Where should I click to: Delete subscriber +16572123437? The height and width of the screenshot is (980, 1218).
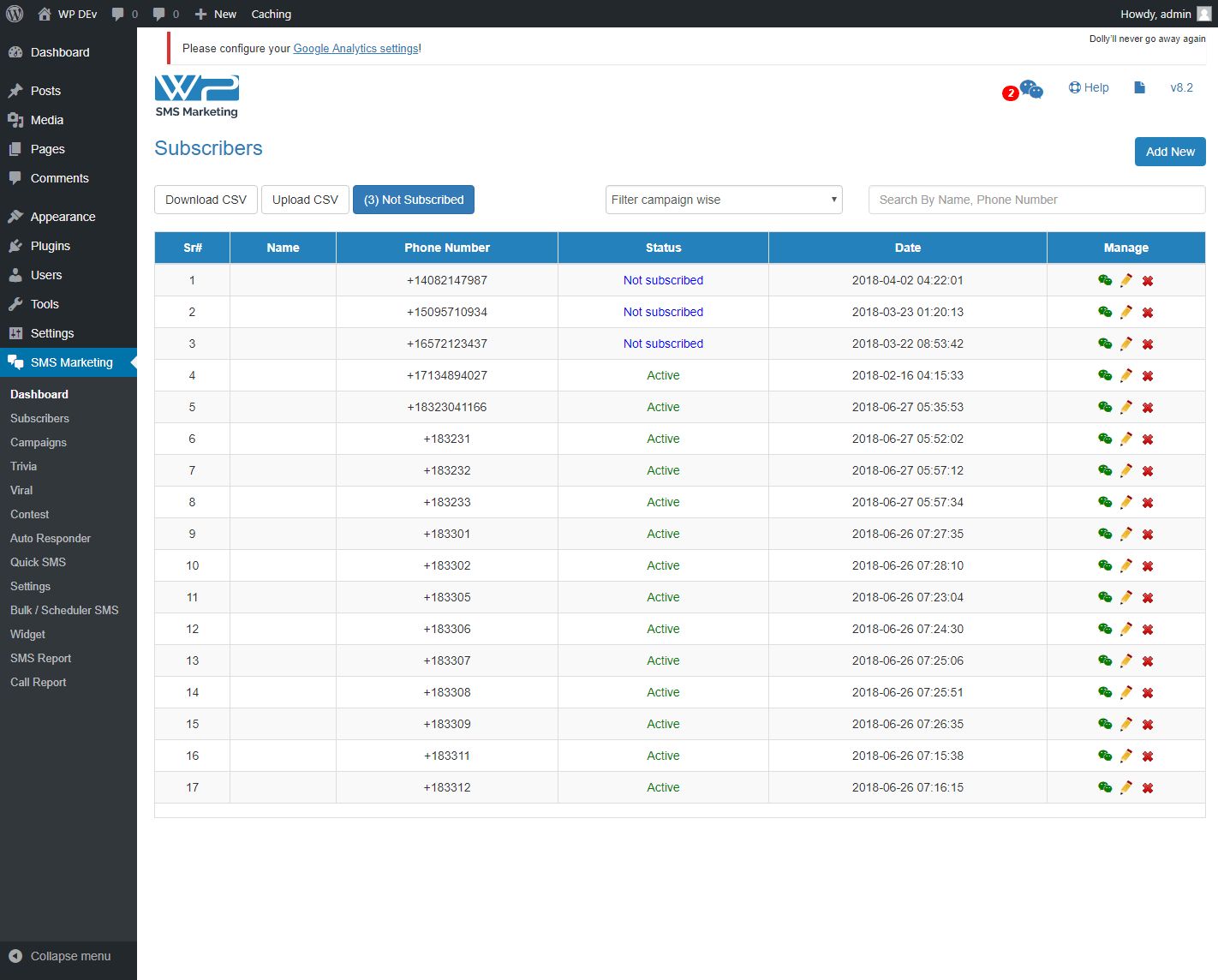coord(1148,344)
